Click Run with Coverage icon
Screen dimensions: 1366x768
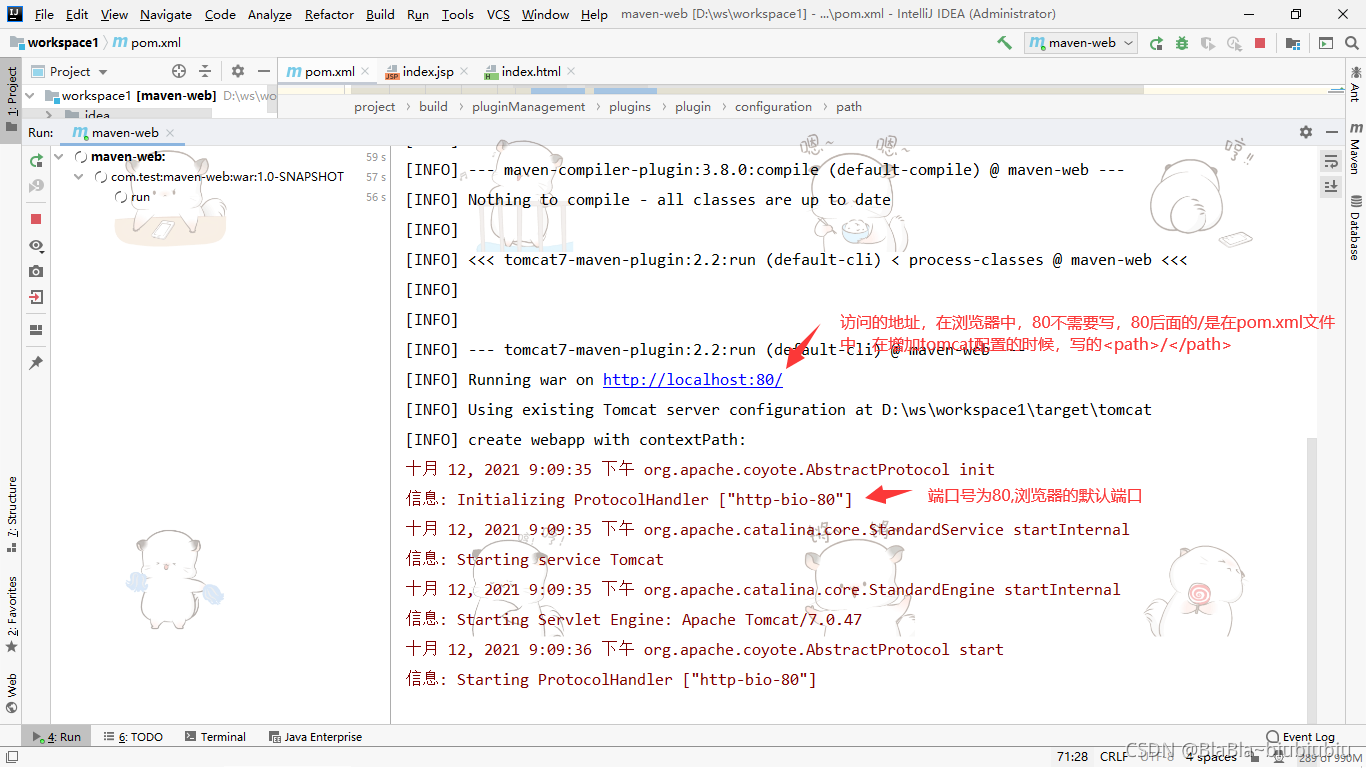(x=1208, y=43)
